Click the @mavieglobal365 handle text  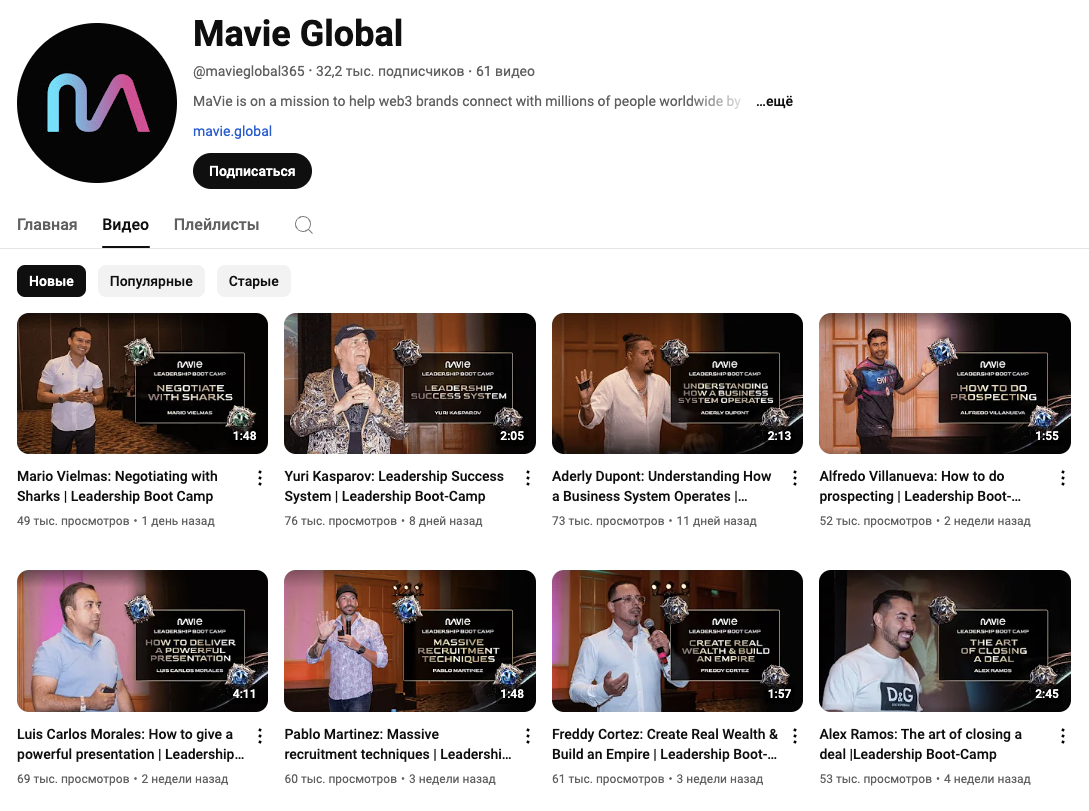pos(249,72)
